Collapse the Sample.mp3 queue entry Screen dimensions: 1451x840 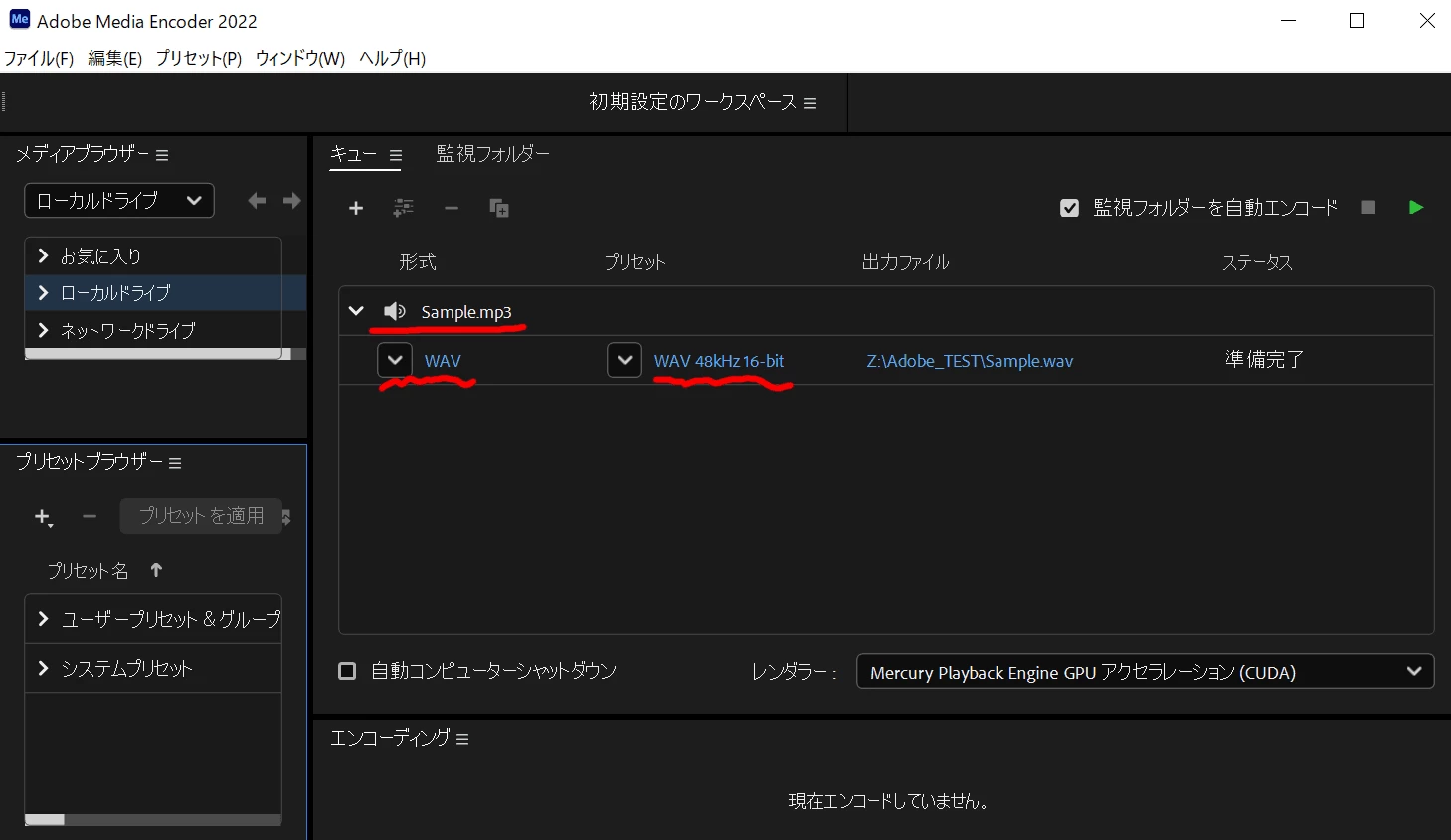356,311
